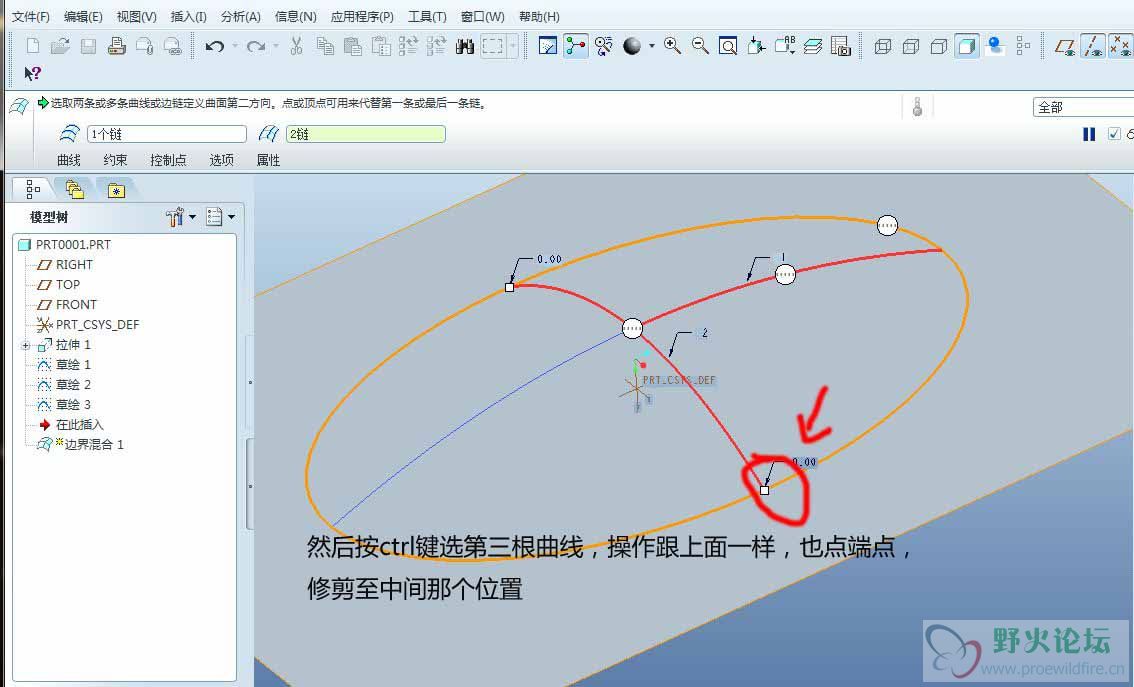
Task: Click the Reorient view icon
Action: click(756, 47)
